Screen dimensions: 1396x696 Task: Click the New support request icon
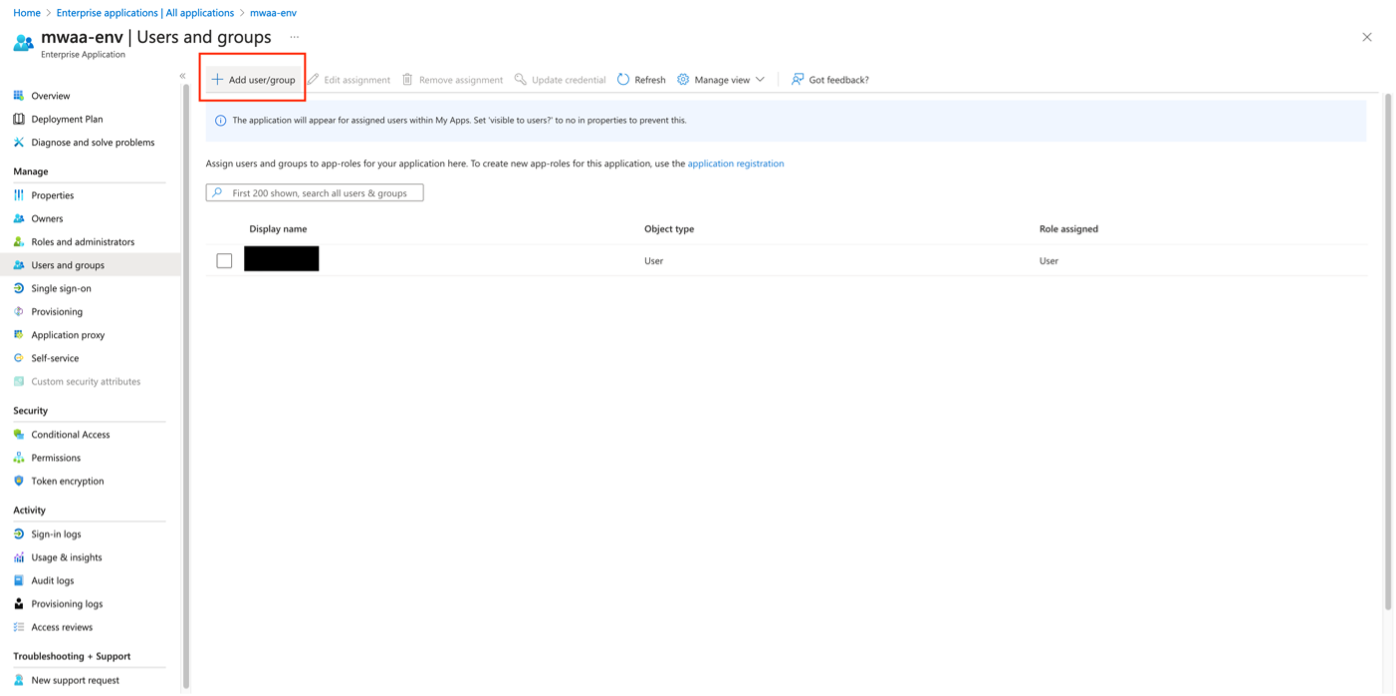18,680
